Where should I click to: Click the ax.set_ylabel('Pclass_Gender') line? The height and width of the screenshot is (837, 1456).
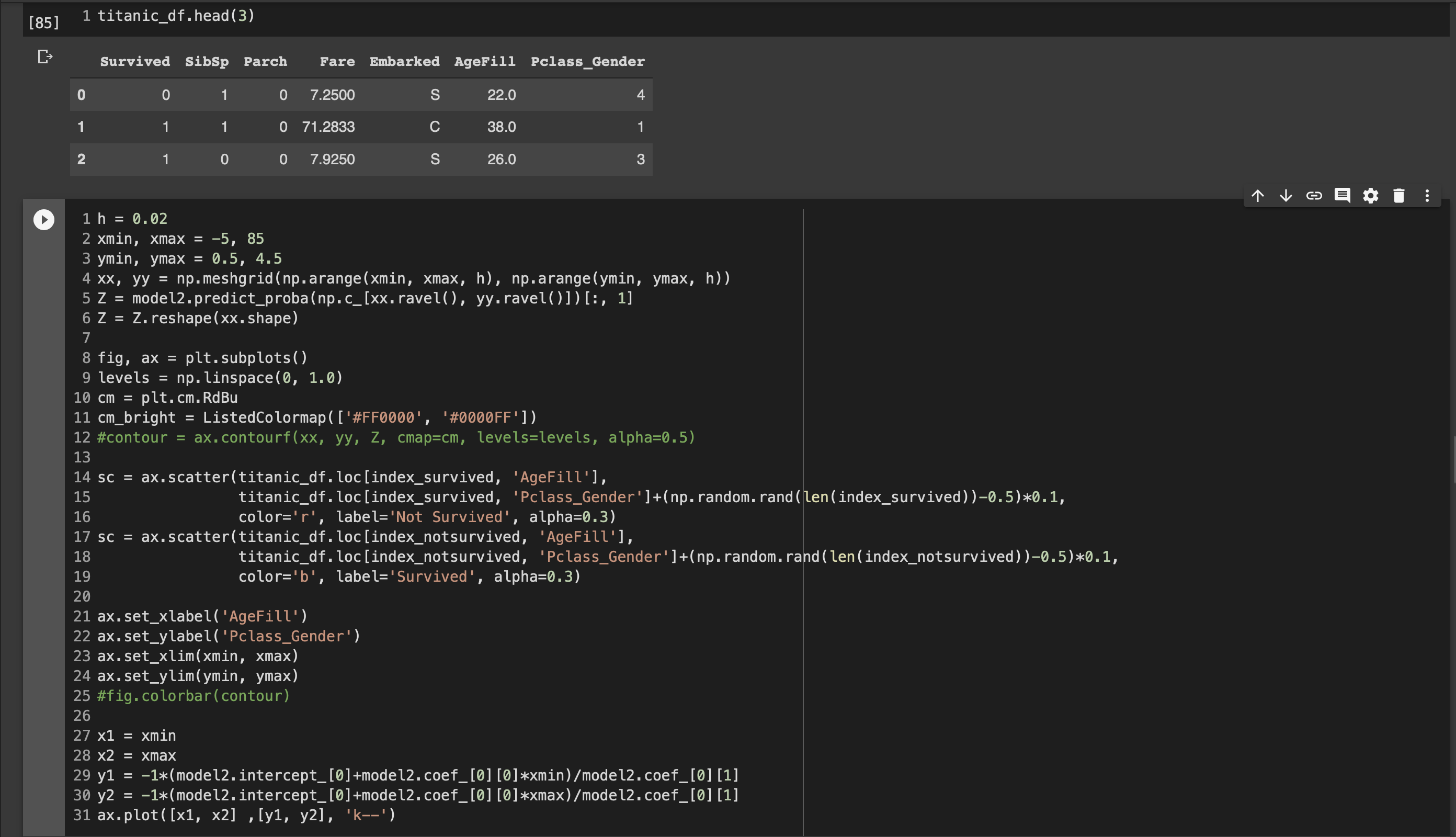click(x=229, y=636)
